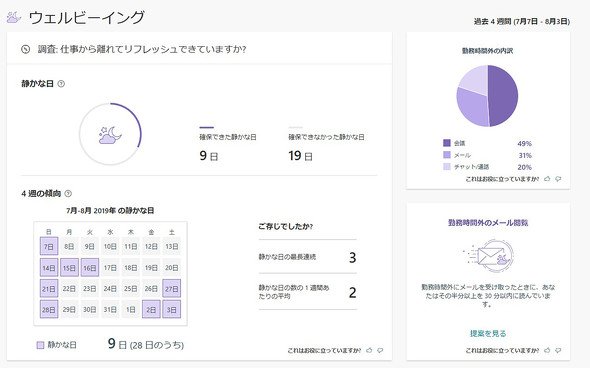Select 27日 in the quiet days calendar

point(172,289)
